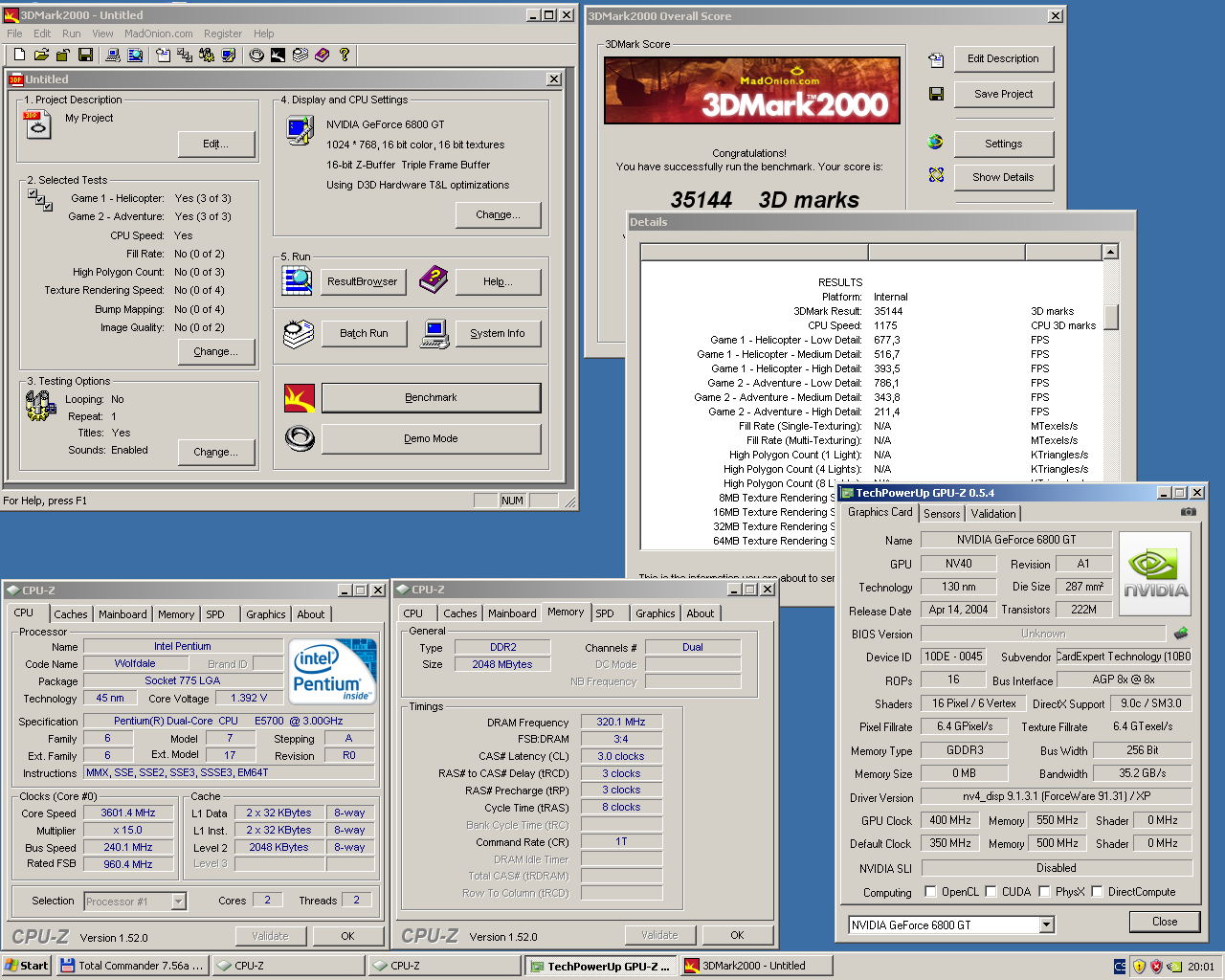Click the ring icon beside Demo Mode button
Viewport: 1225px width, 980px height.
coord(300,438)
